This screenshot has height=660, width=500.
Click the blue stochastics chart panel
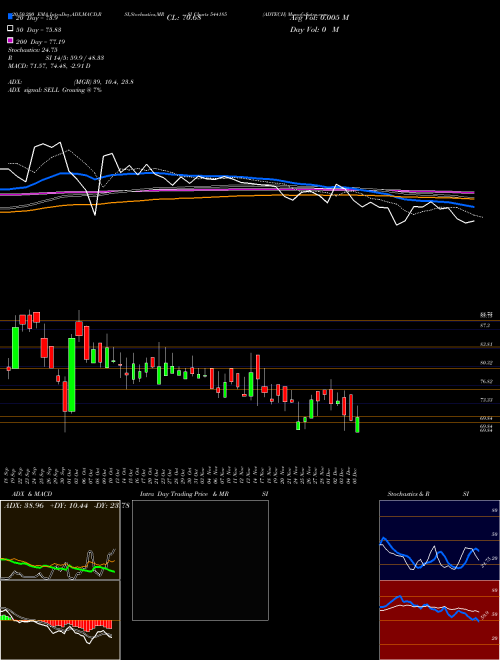coord(439,540)
